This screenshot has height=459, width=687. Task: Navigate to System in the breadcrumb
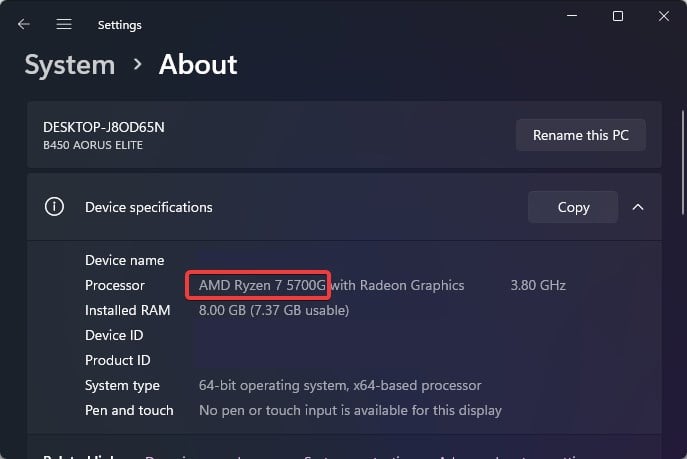pyautogui.click(x=69, y=65)
